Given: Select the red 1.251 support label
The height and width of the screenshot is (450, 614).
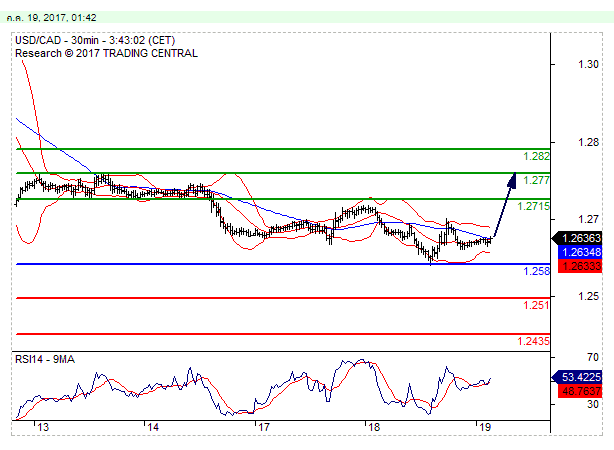Looking at the screenshot, I should (x=536, y=305).
